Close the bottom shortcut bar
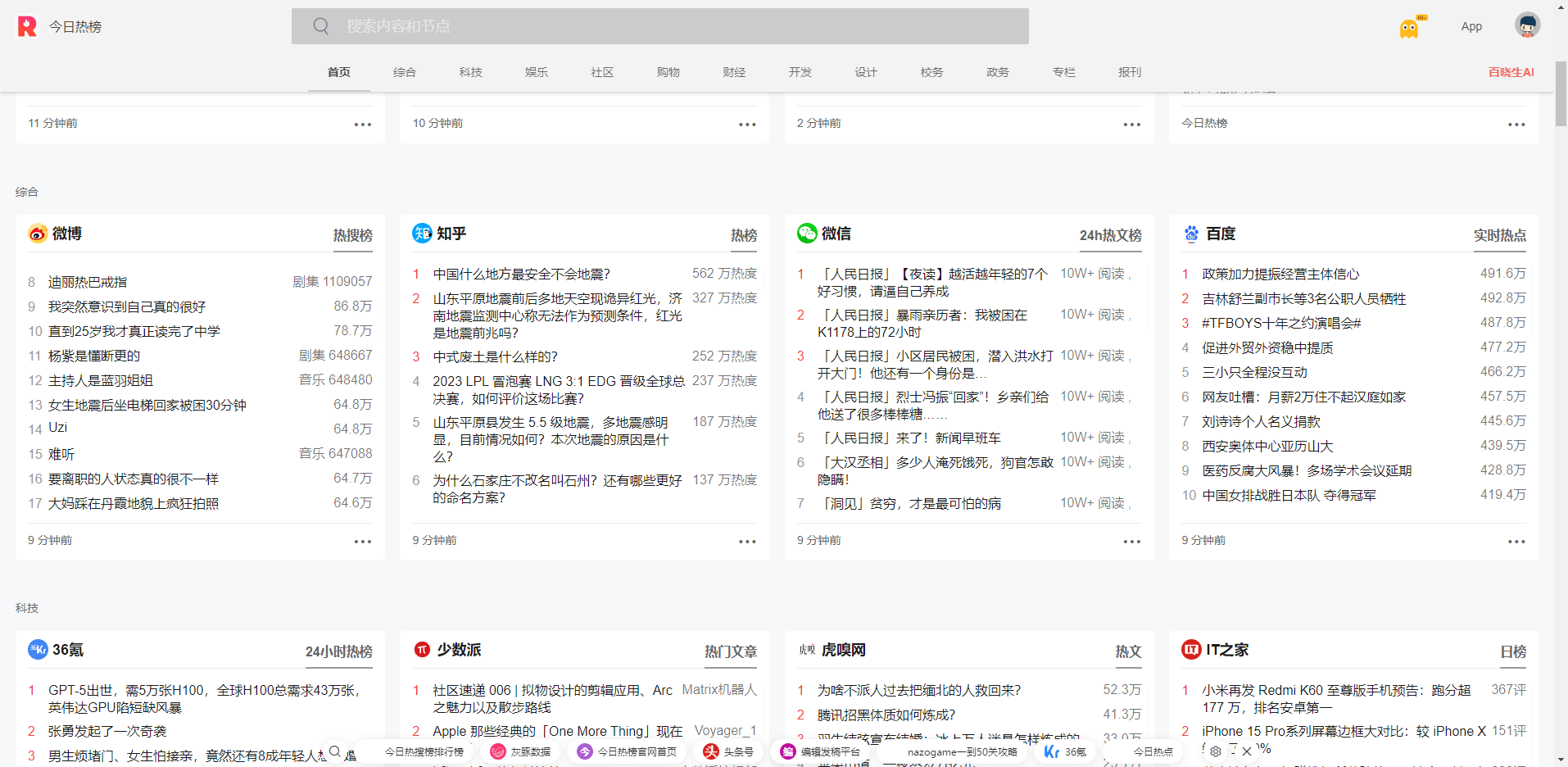Viewport: 1568px width, 767px height. point(1247,751)
